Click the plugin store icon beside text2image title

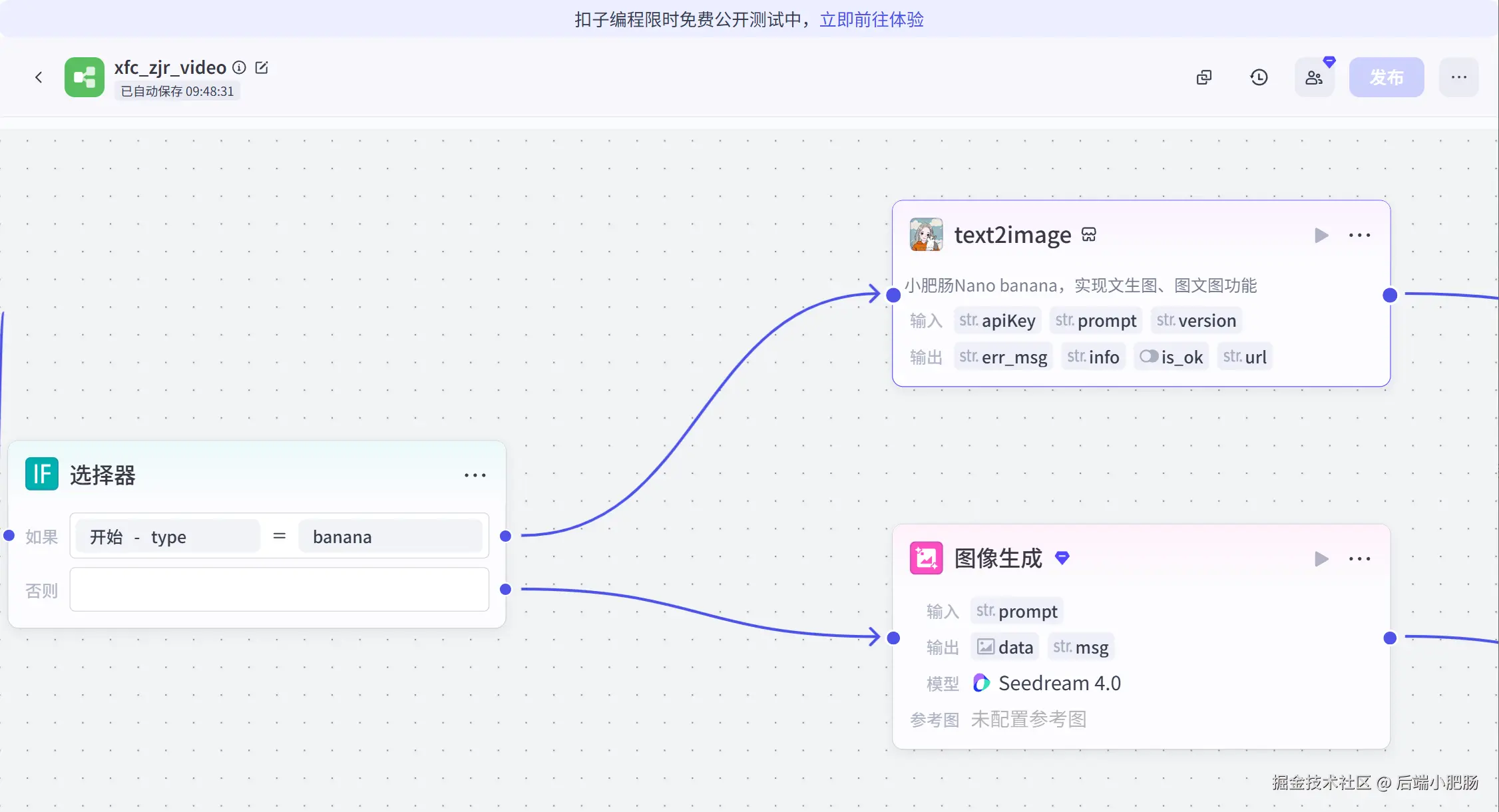tap(1089, 235)
